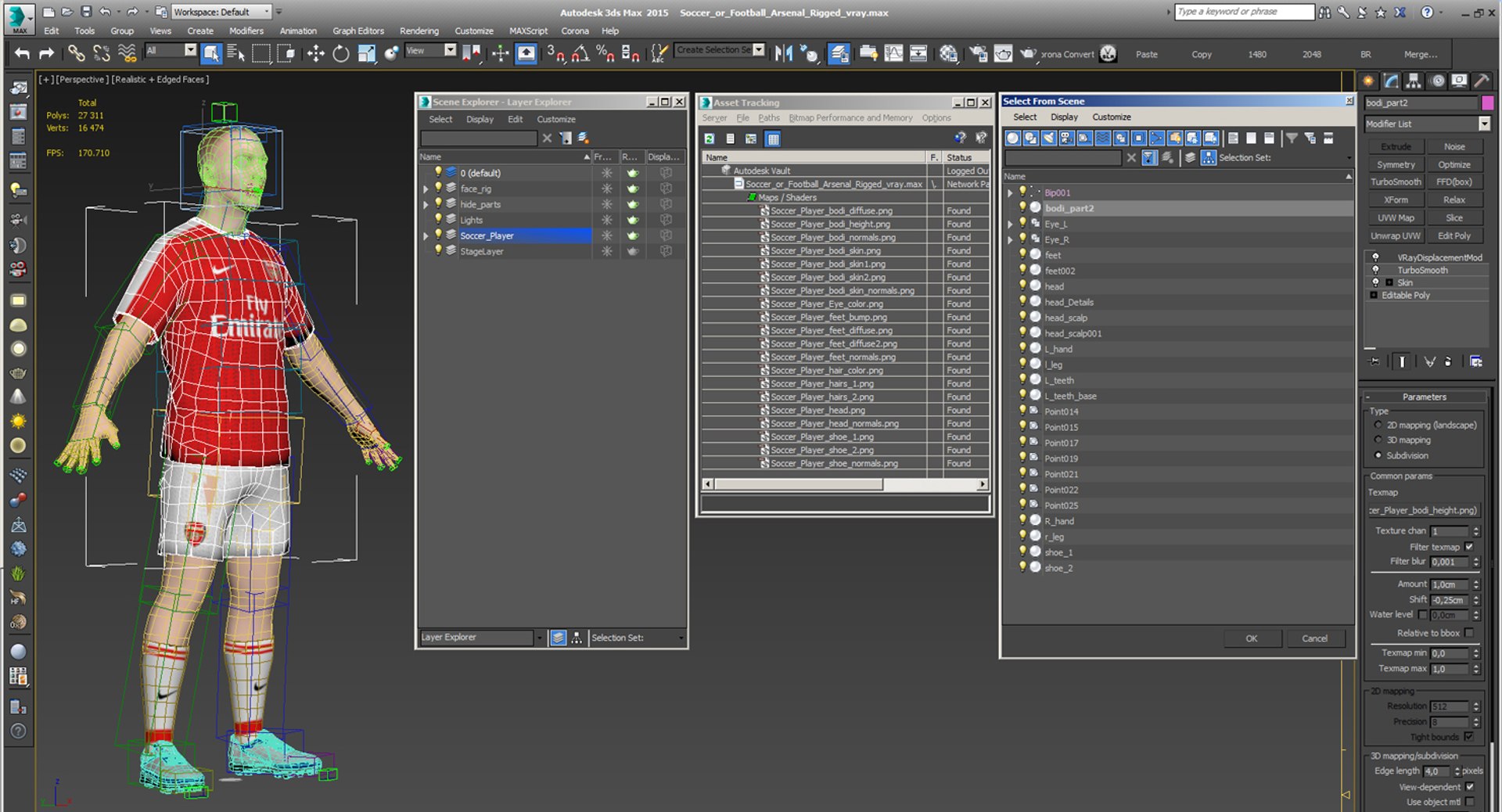Expand the face_rig layer
The image size is (1502, 812).
(x=426, y=189)
